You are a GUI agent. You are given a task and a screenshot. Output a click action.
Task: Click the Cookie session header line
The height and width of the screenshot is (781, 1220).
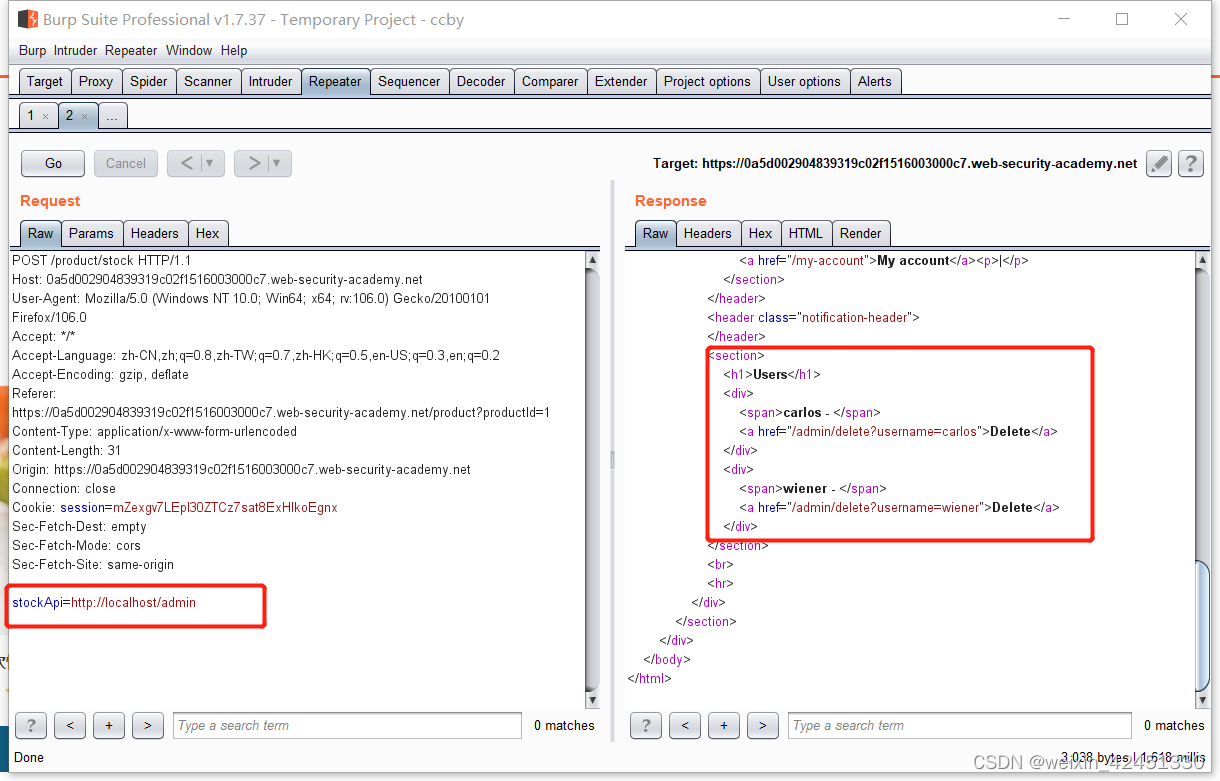pyautogui.click(x=175, y=507)
